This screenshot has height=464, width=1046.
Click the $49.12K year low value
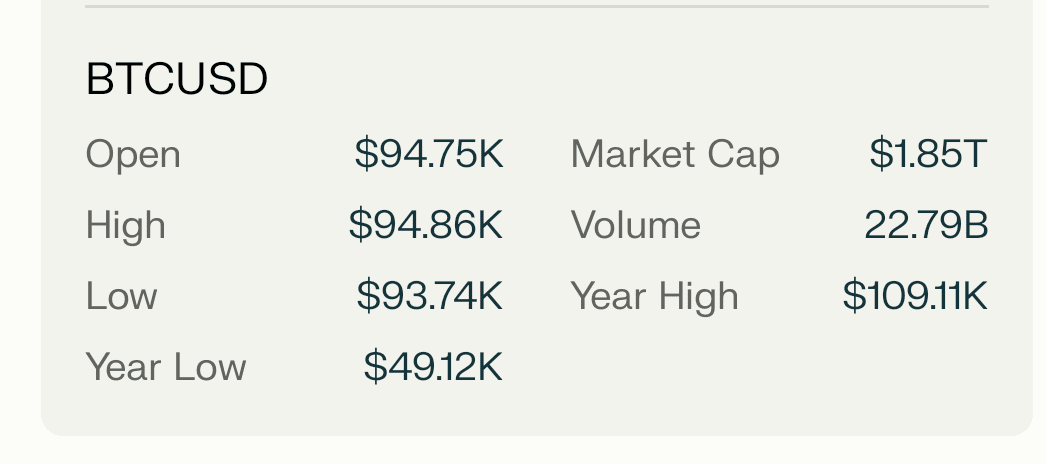coord(433,367)
